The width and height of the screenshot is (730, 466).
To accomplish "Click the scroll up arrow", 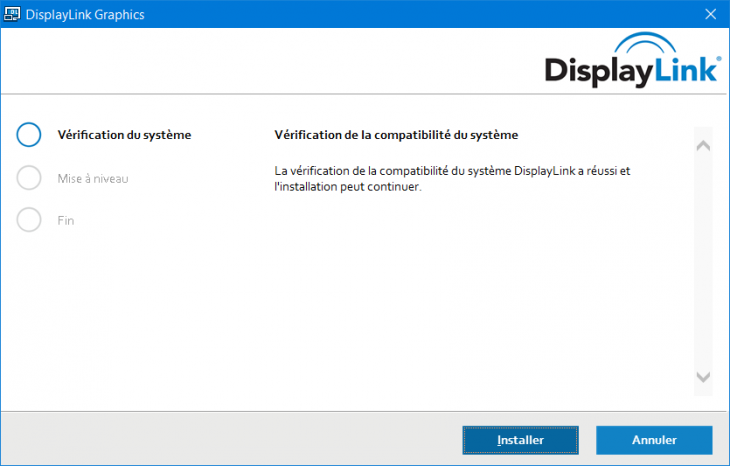I will (x=703, y=146).
